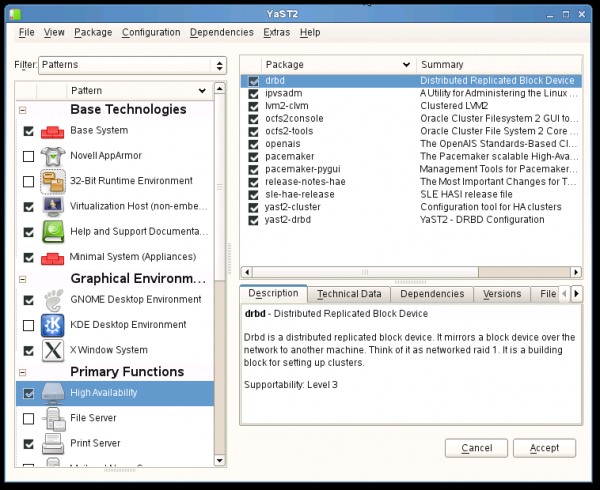The width and height of the screenshot is (600, 490).
Task: Click the package list scroll right arrow
Action: click(576, 272)
